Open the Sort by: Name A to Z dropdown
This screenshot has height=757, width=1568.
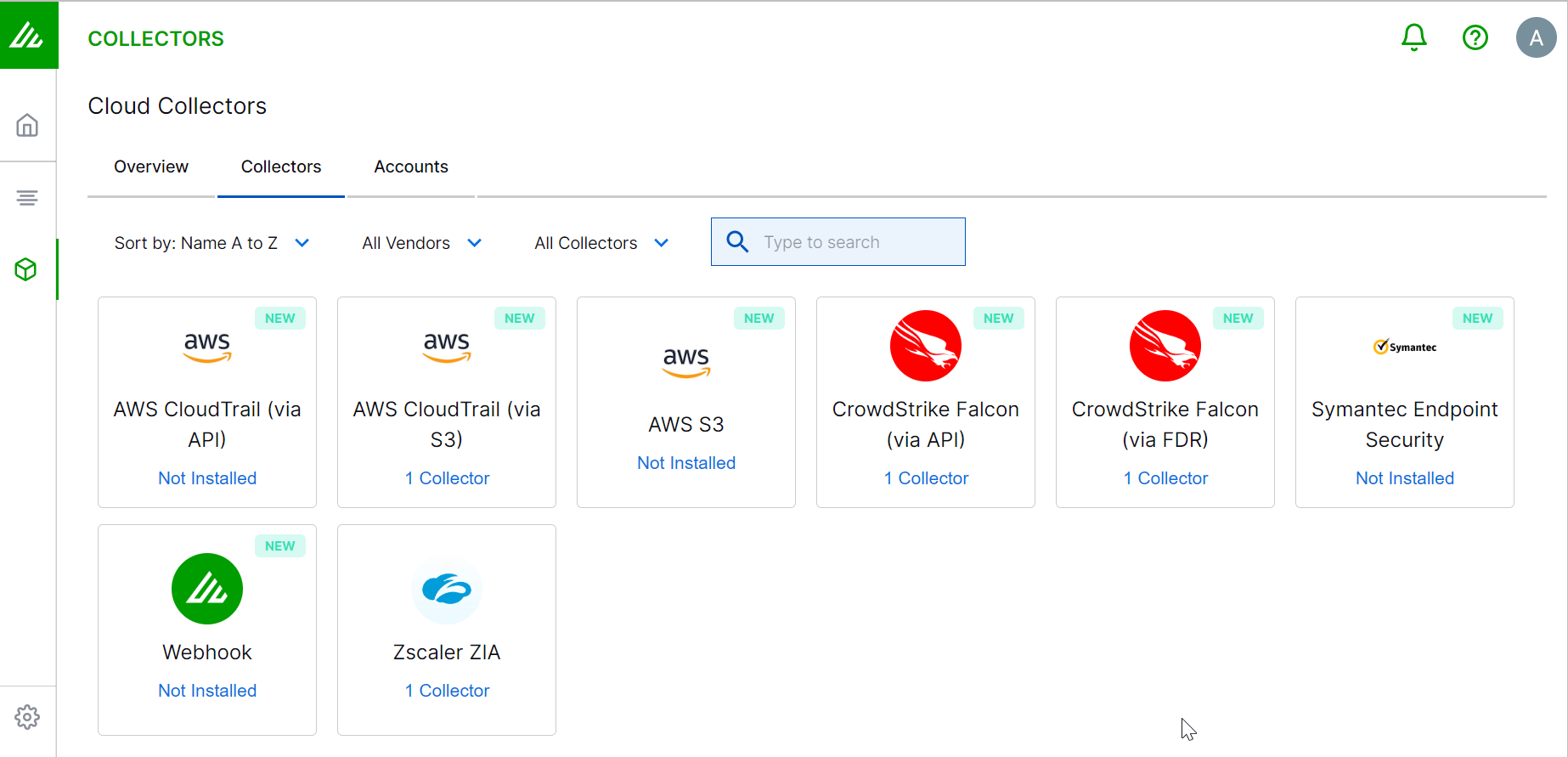pyautogui.click(x=212, y=243)
